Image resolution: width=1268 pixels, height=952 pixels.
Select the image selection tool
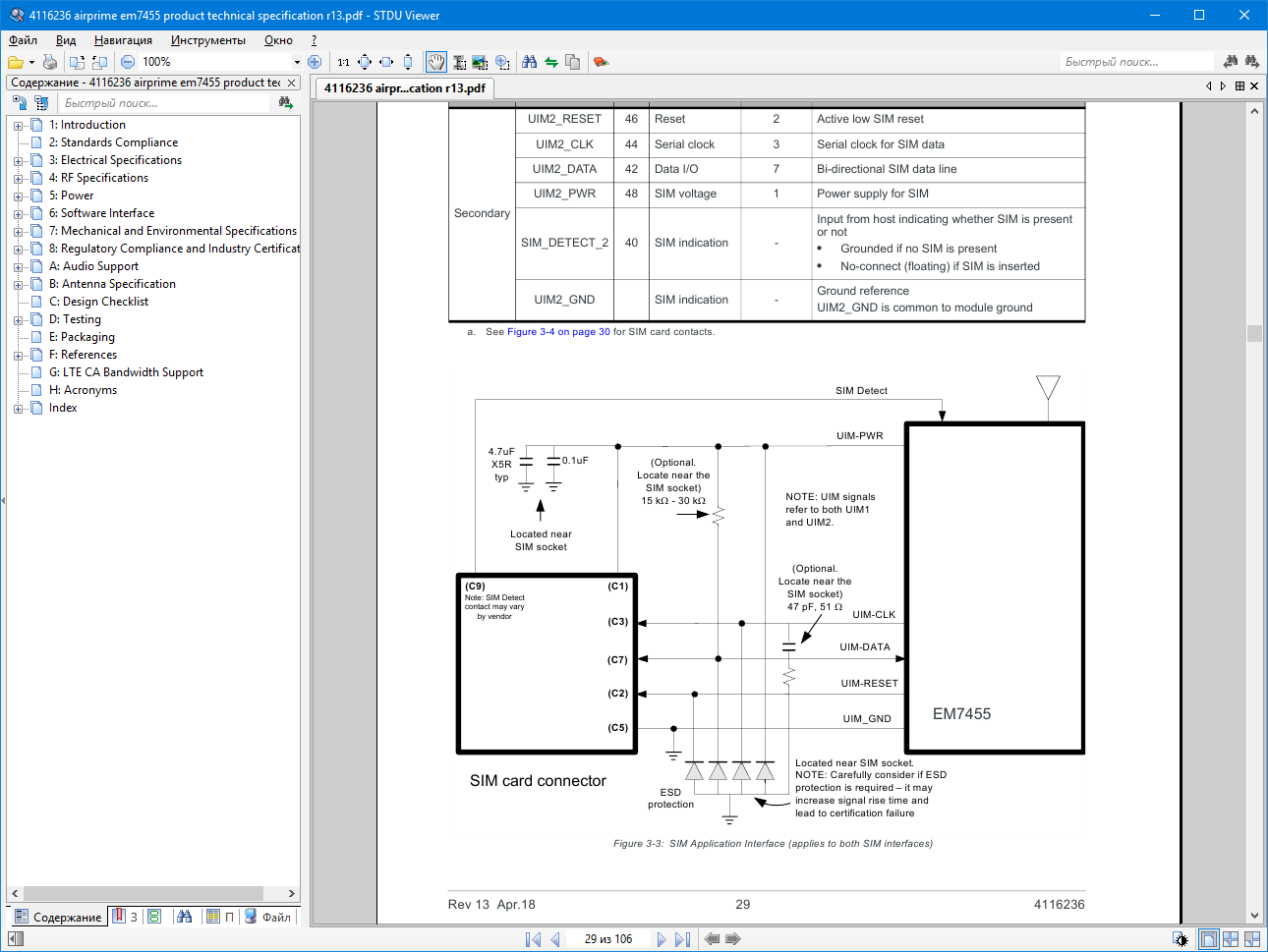pos(480,62)
